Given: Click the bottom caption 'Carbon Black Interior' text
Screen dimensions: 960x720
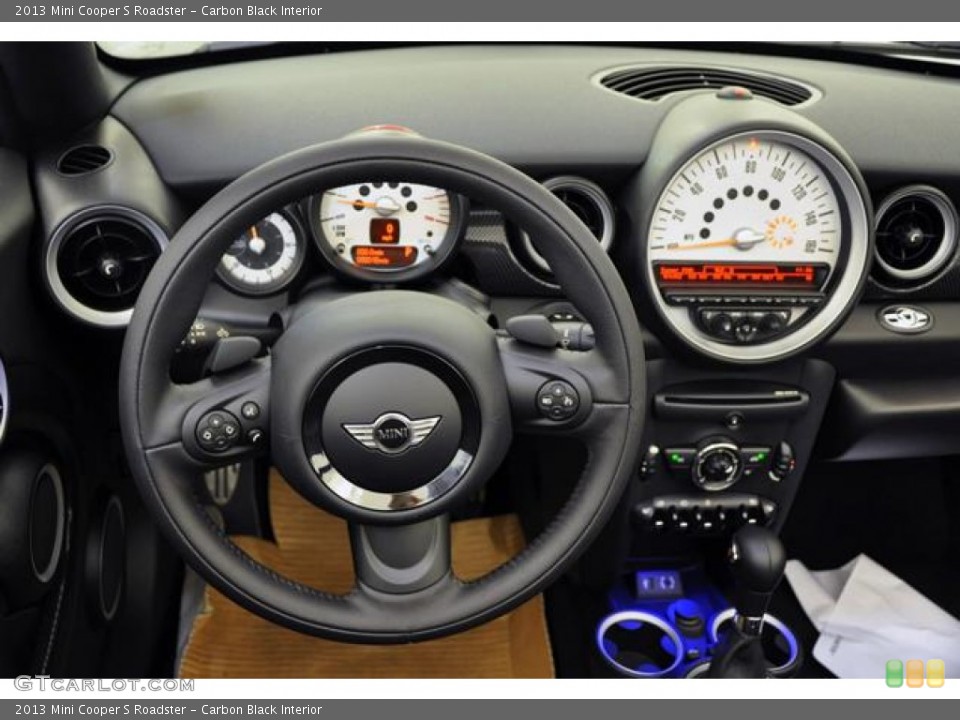Looking at the screenshot, I should point(261,710).
